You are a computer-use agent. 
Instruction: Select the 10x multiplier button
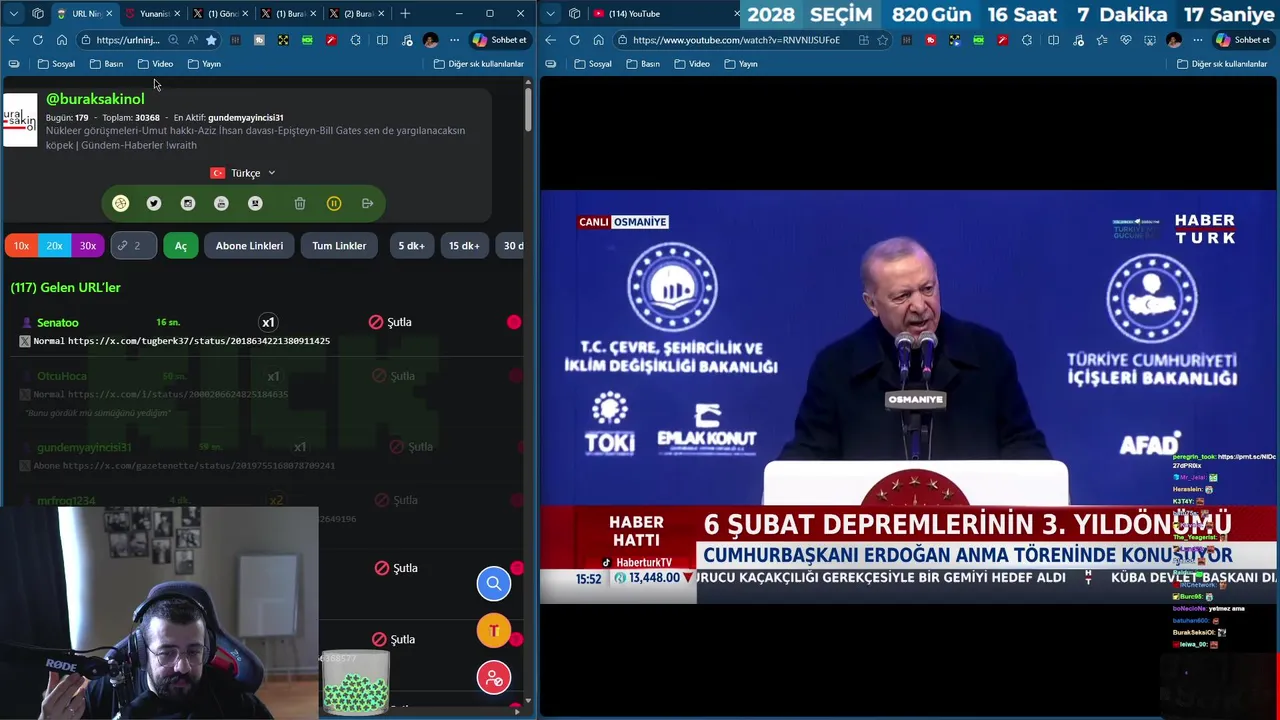[21, 245]
